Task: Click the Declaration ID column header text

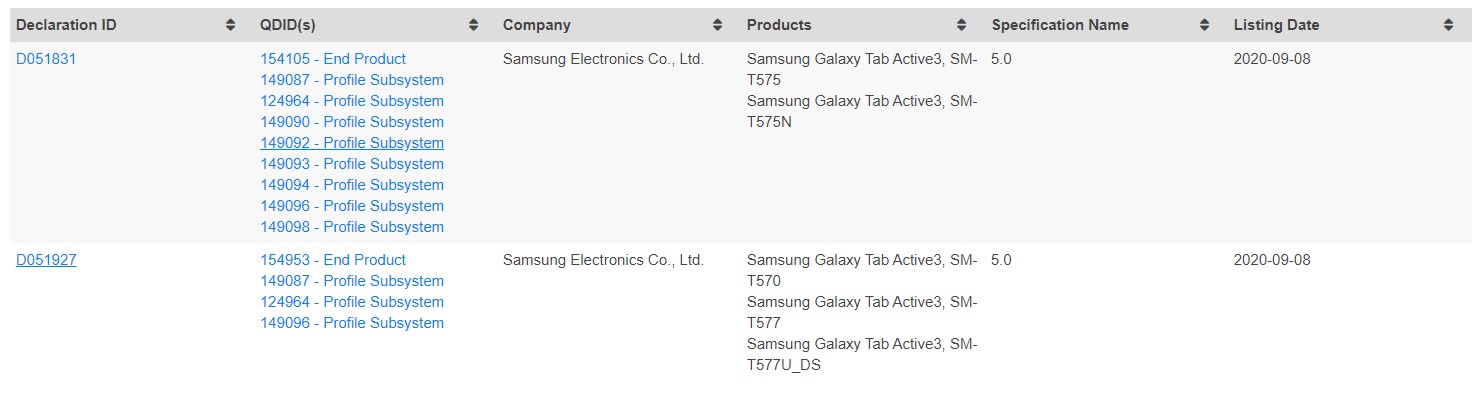Action: pos(66,25)
